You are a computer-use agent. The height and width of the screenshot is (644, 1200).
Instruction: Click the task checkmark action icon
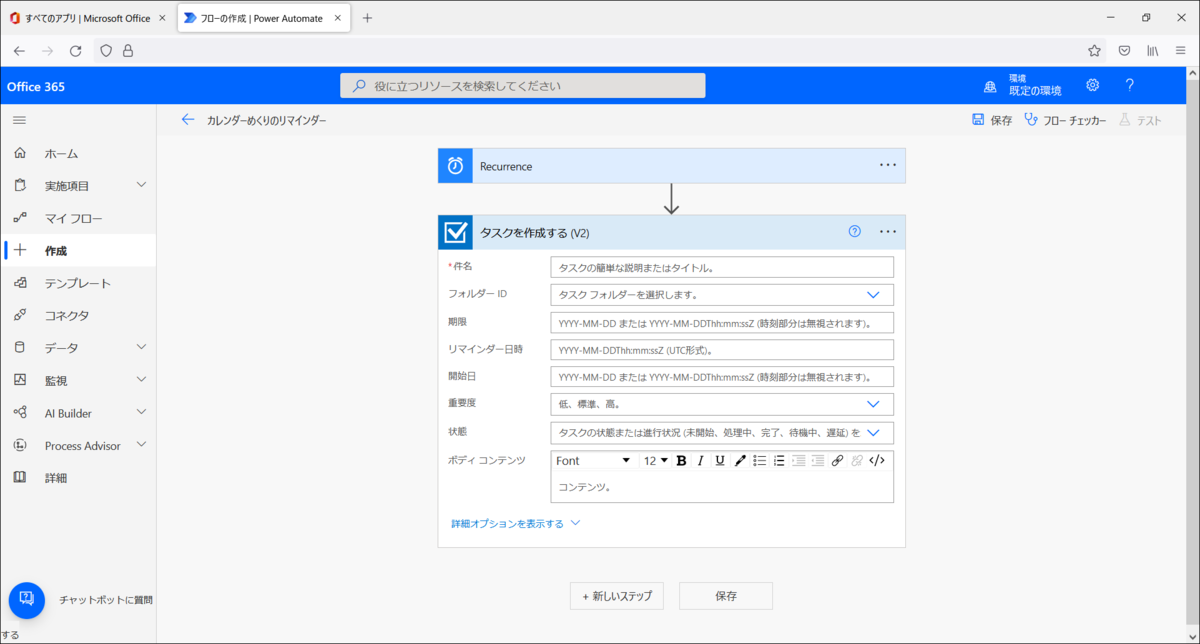pos(455,232)
